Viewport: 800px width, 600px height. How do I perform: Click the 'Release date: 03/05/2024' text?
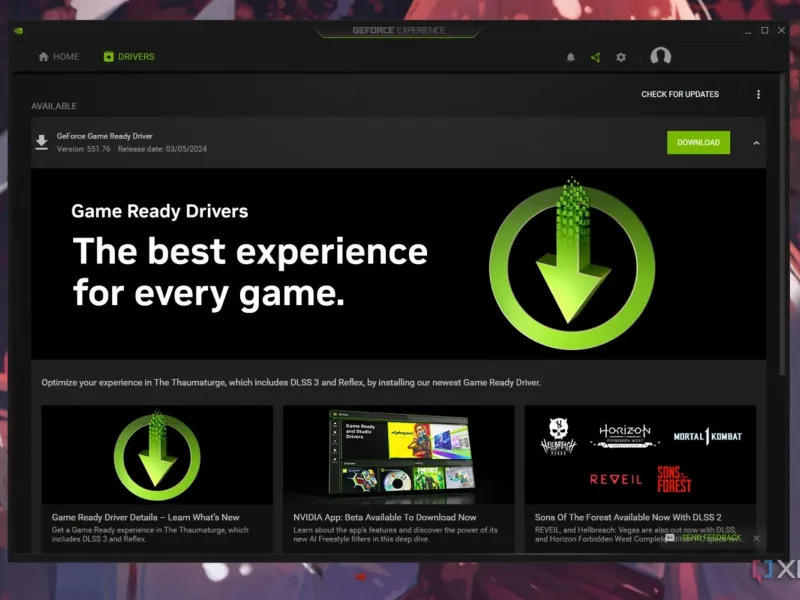pos(162,149)
